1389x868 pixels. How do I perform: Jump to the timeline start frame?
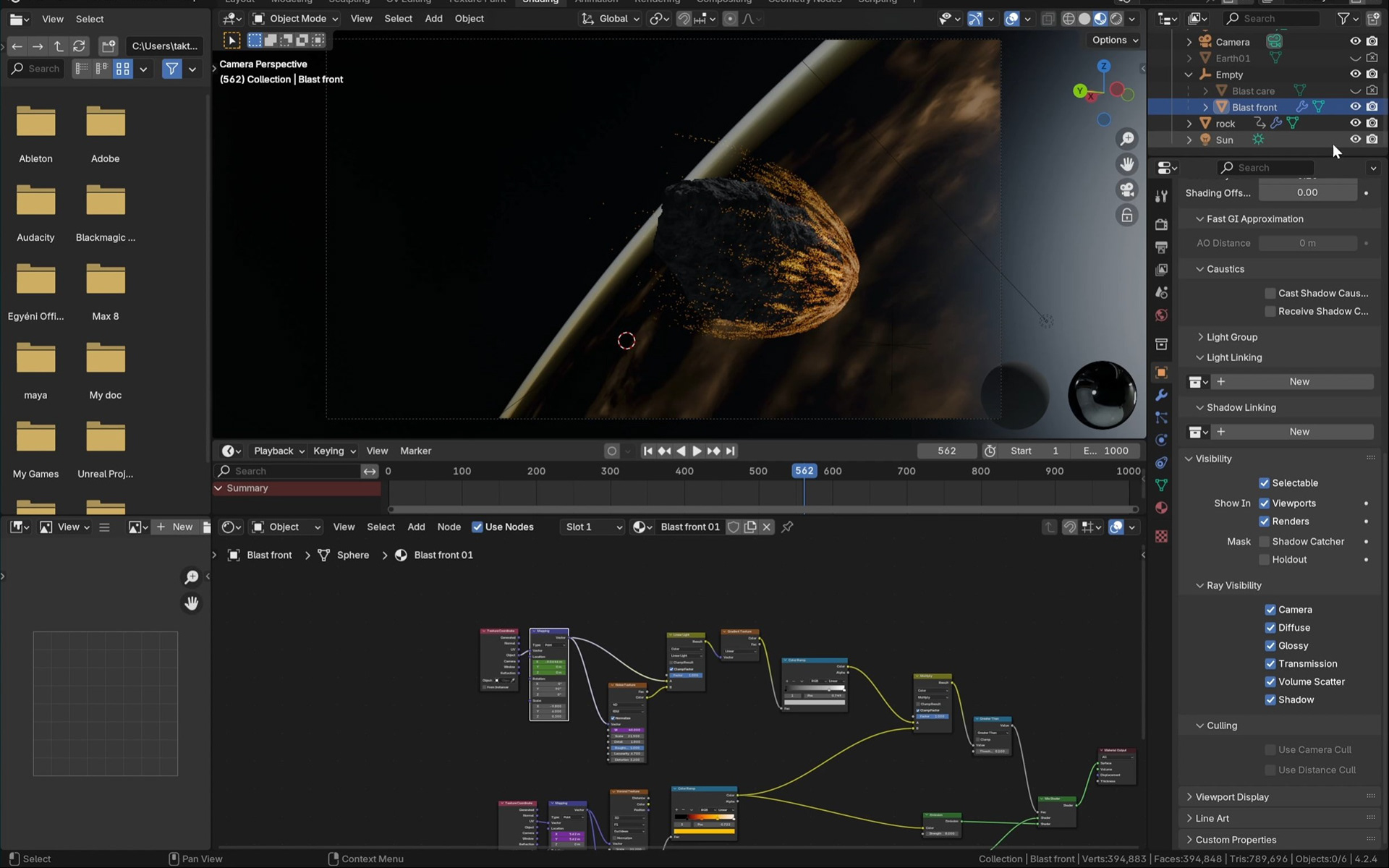[647, 451]
